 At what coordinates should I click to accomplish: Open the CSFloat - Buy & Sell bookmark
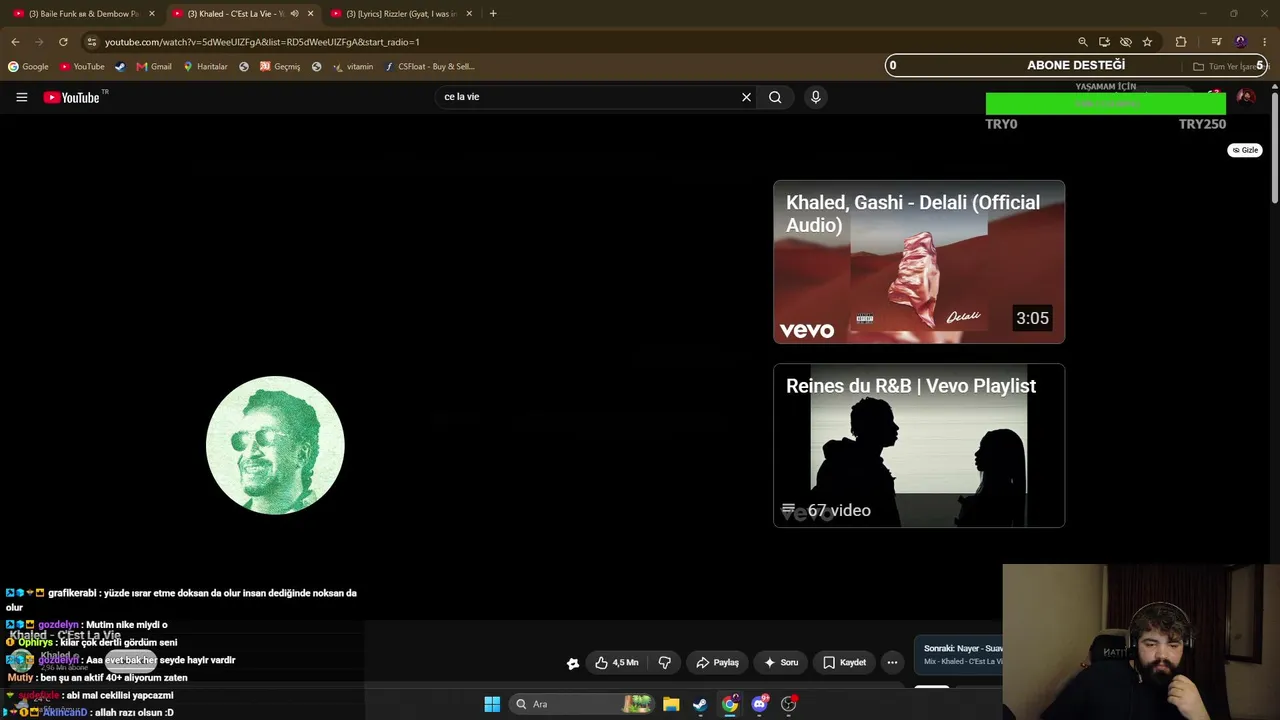(430, 67)
